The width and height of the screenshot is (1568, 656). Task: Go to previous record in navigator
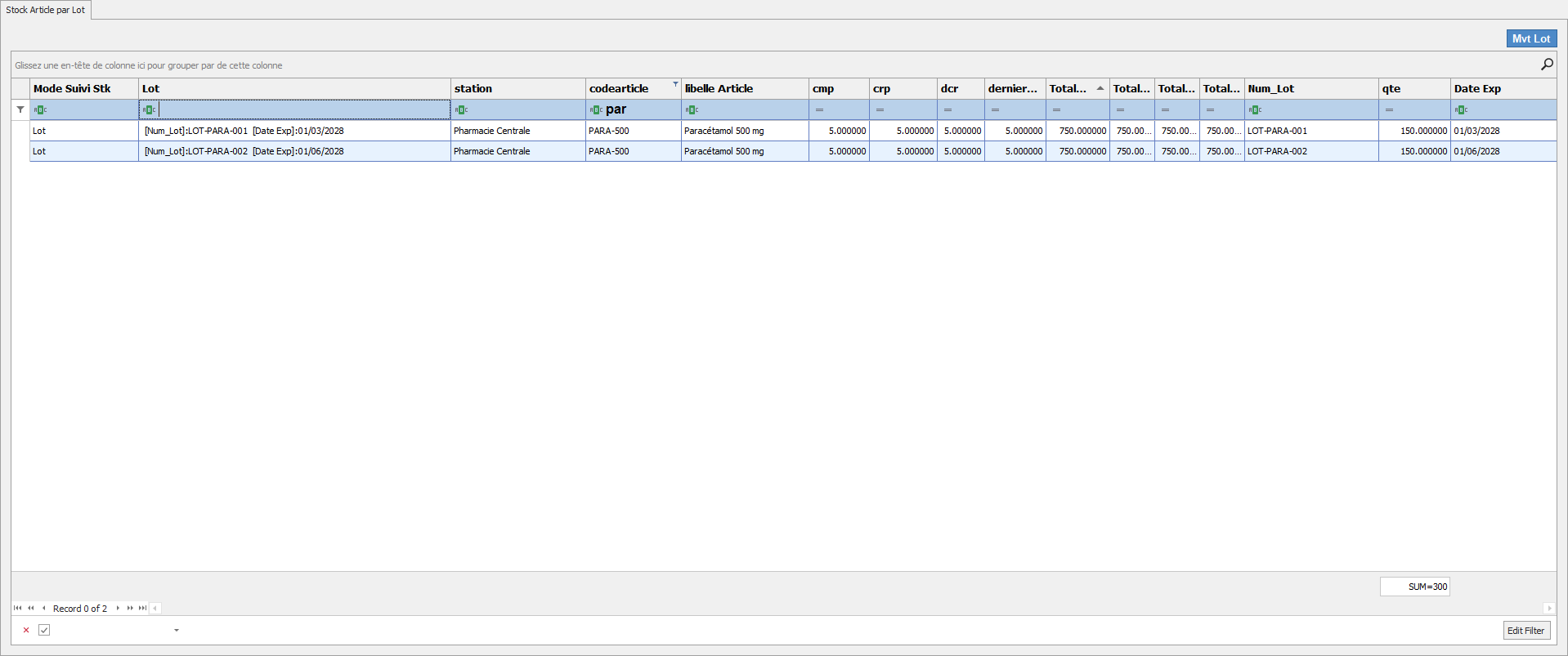pos(43,608)
